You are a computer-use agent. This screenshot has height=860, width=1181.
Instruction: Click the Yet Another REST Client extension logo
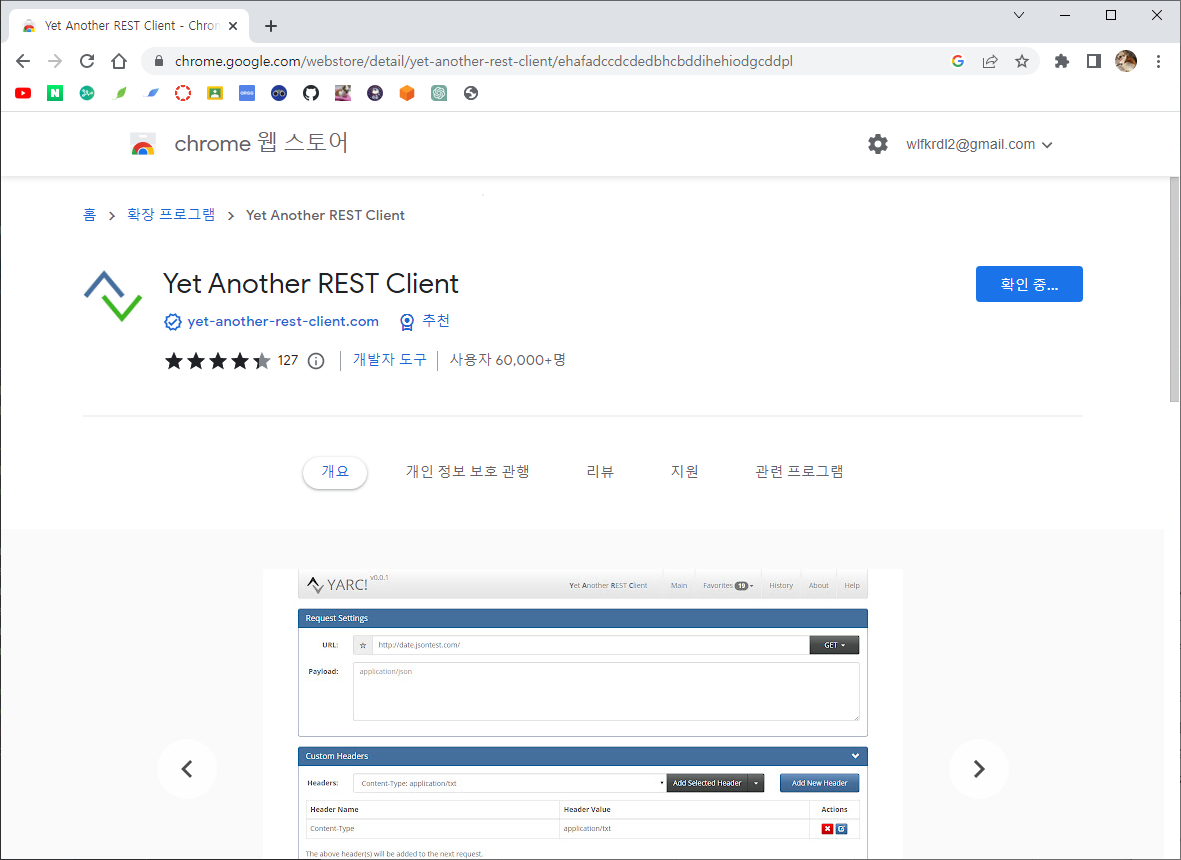(x=113, y=296)
